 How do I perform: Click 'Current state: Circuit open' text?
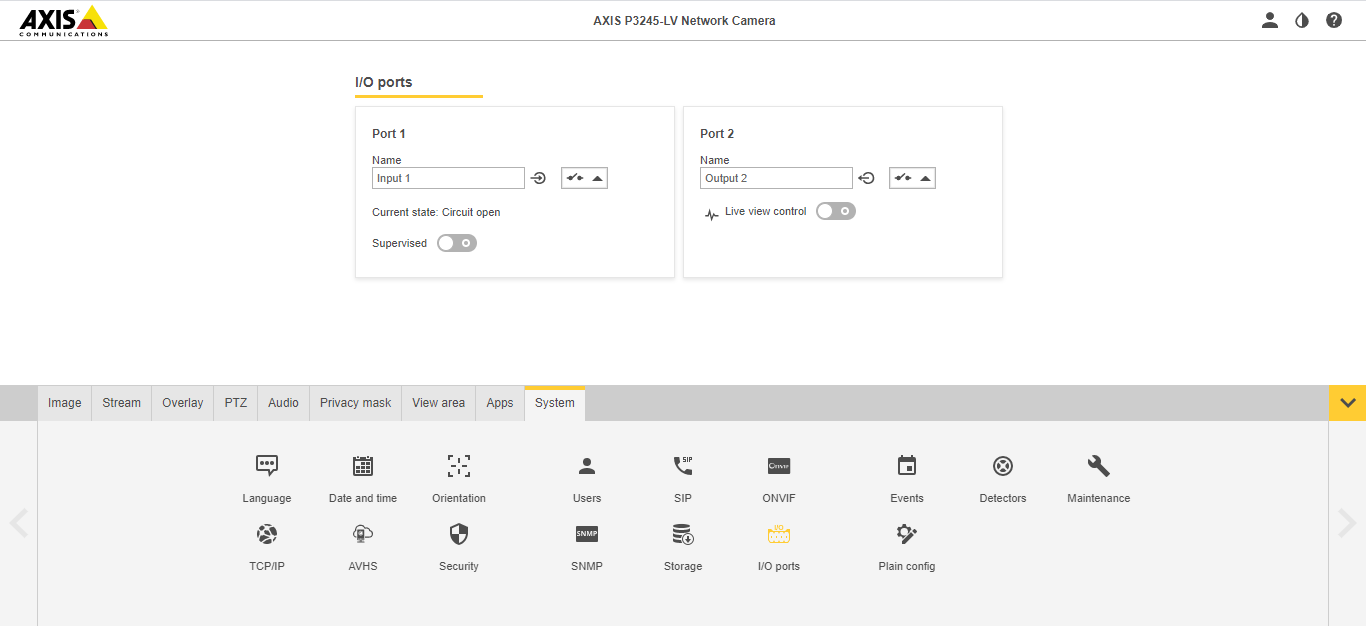(436, 212)
